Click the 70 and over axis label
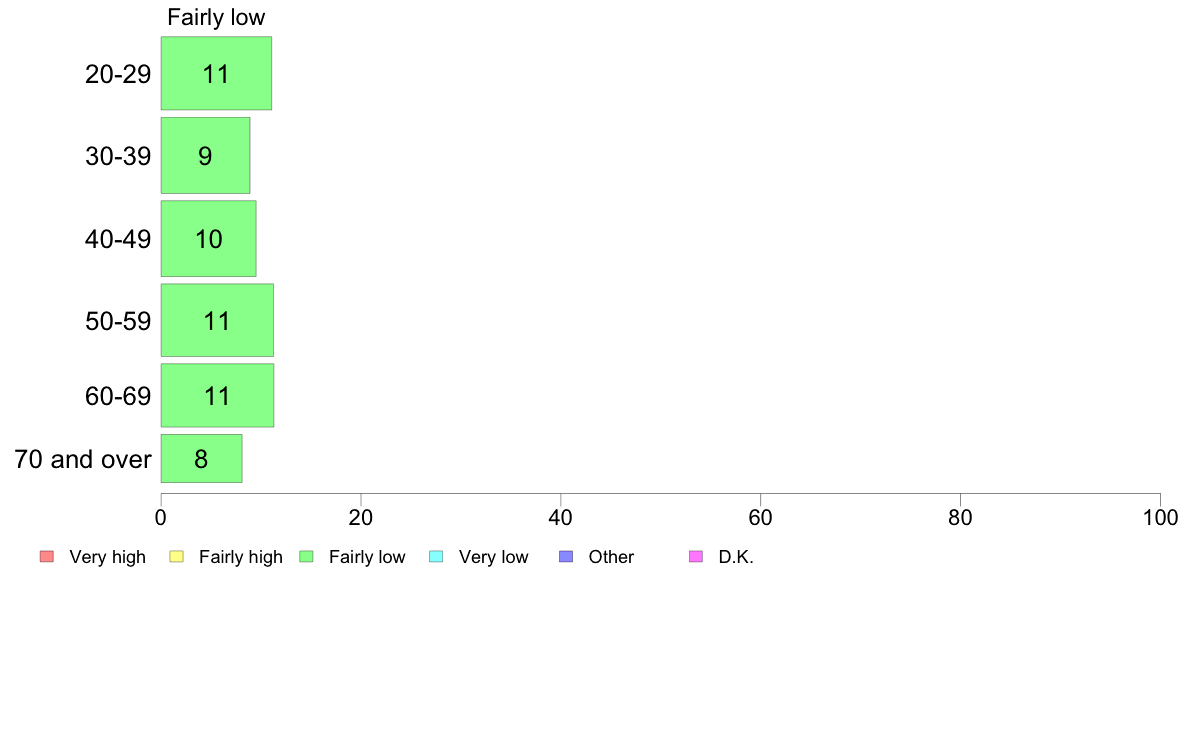Viewport: 1188px width, 736px height. tap(83, 459)
